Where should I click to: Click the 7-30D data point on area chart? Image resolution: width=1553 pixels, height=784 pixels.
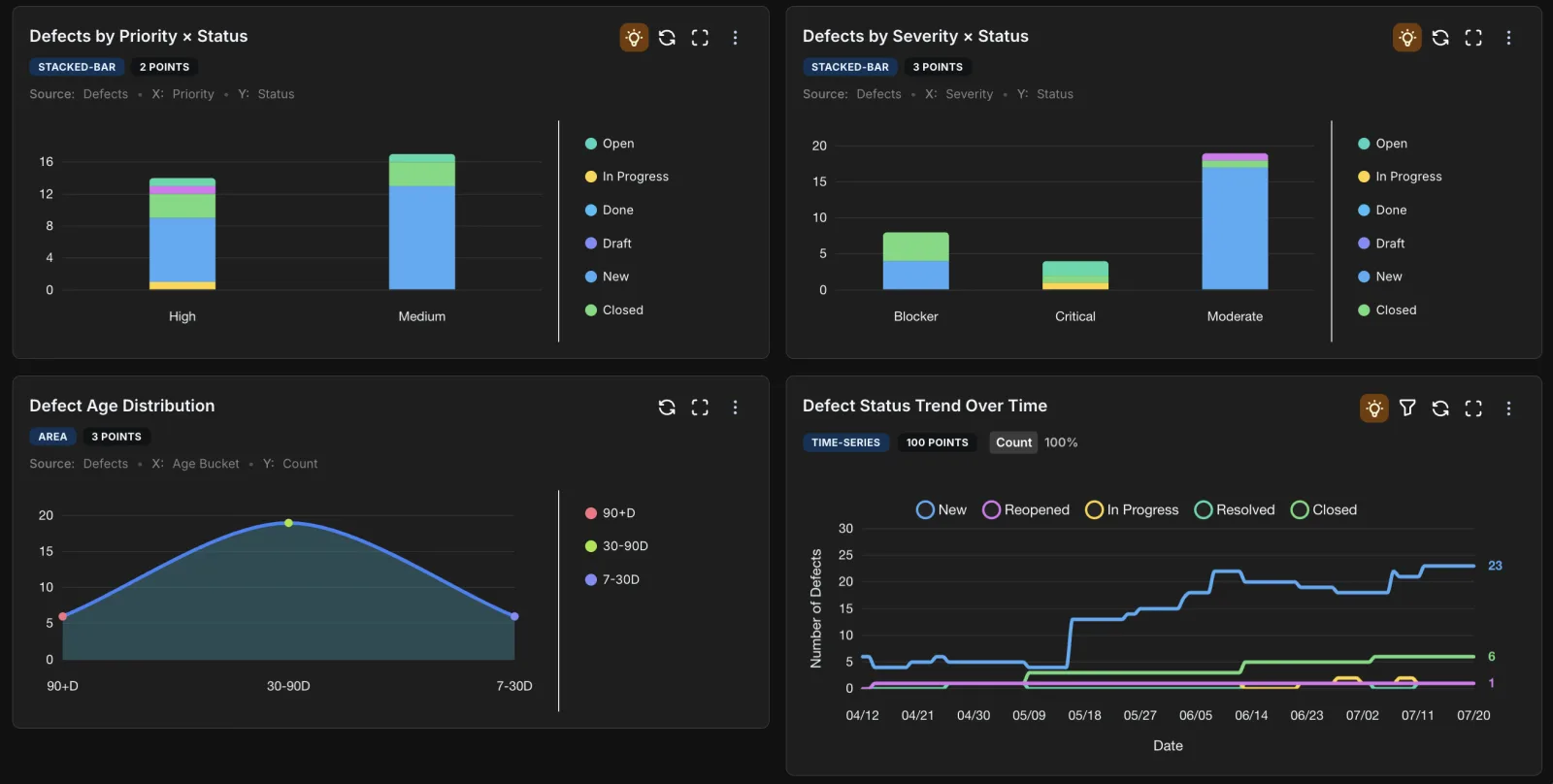(x=514, y=616)
